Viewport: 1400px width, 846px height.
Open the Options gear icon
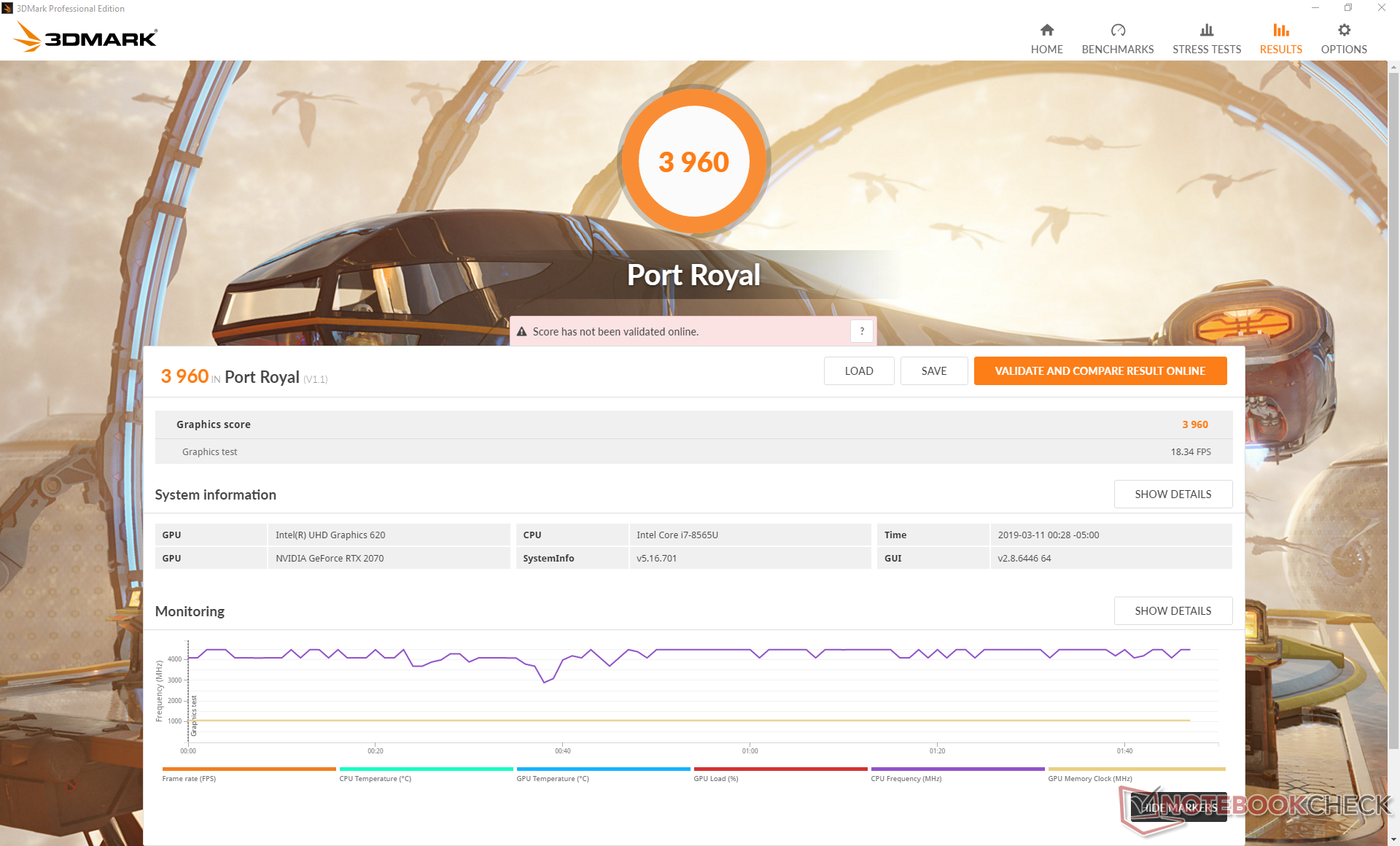tap(1344, 30)
